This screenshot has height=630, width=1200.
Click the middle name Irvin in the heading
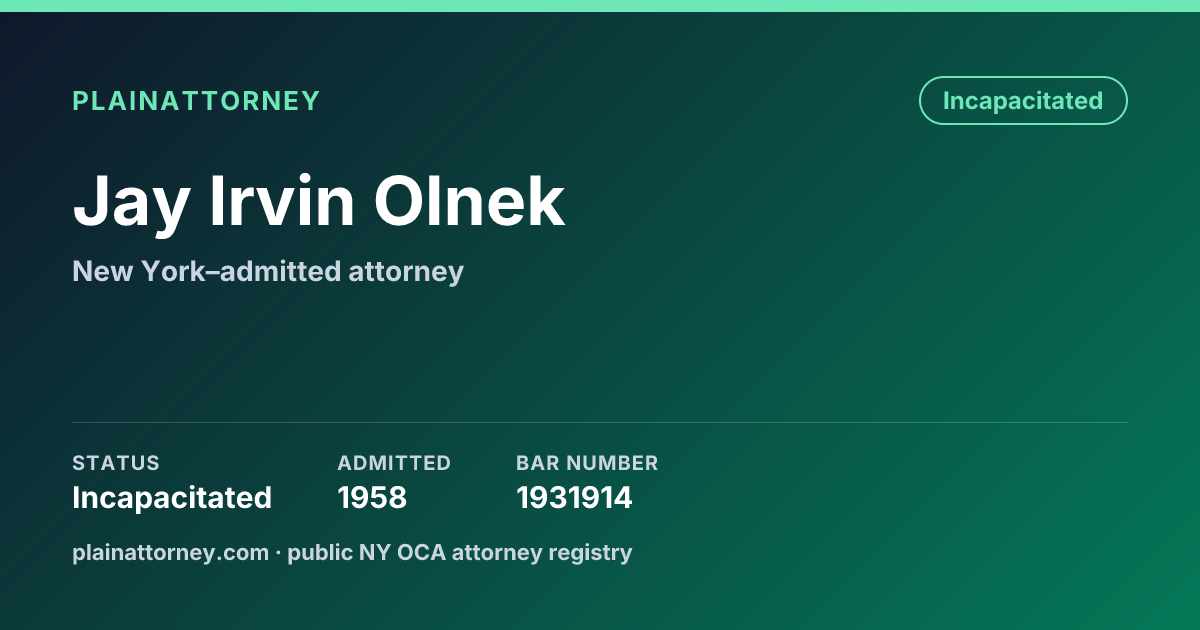pos(282,201)
